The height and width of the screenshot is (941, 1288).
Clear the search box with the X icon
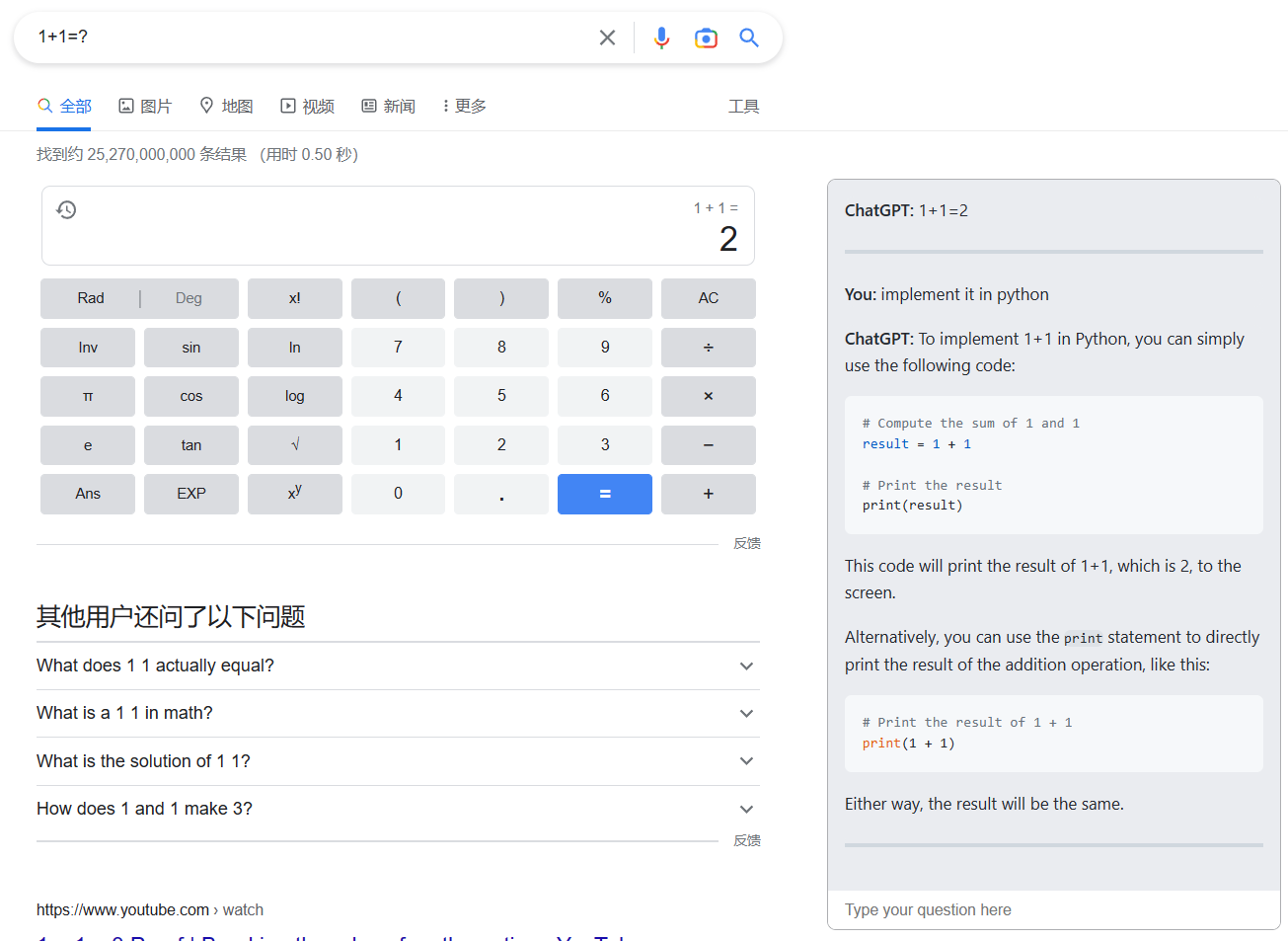[x=607, y=38]
